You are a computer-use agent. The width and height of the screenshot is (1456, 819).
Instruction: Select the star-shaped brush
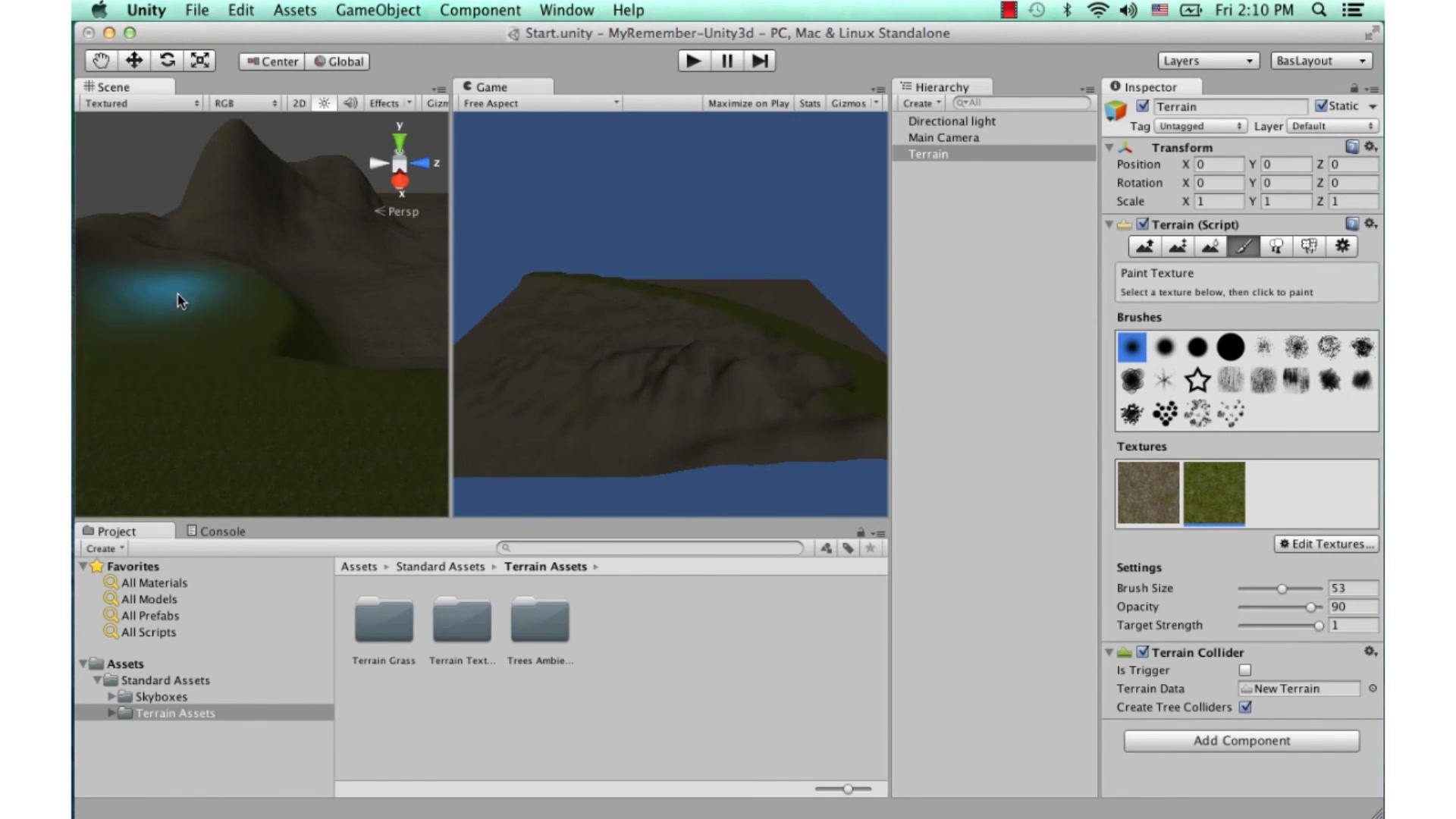[1197, 380]
